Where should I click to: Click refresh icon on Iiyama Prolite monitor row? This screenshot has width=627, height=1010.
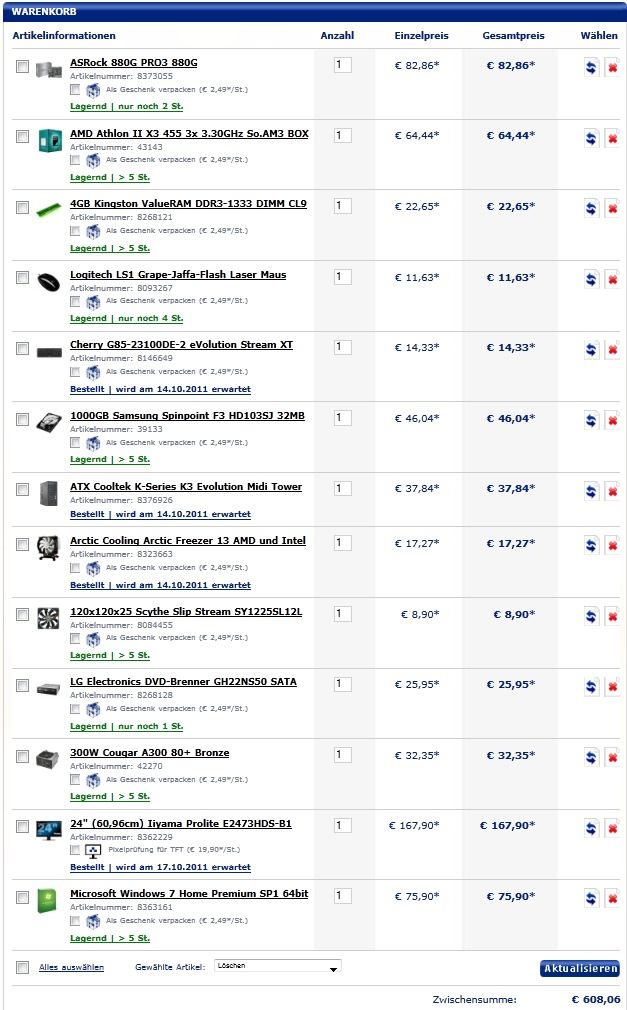(x=591, y=828)
